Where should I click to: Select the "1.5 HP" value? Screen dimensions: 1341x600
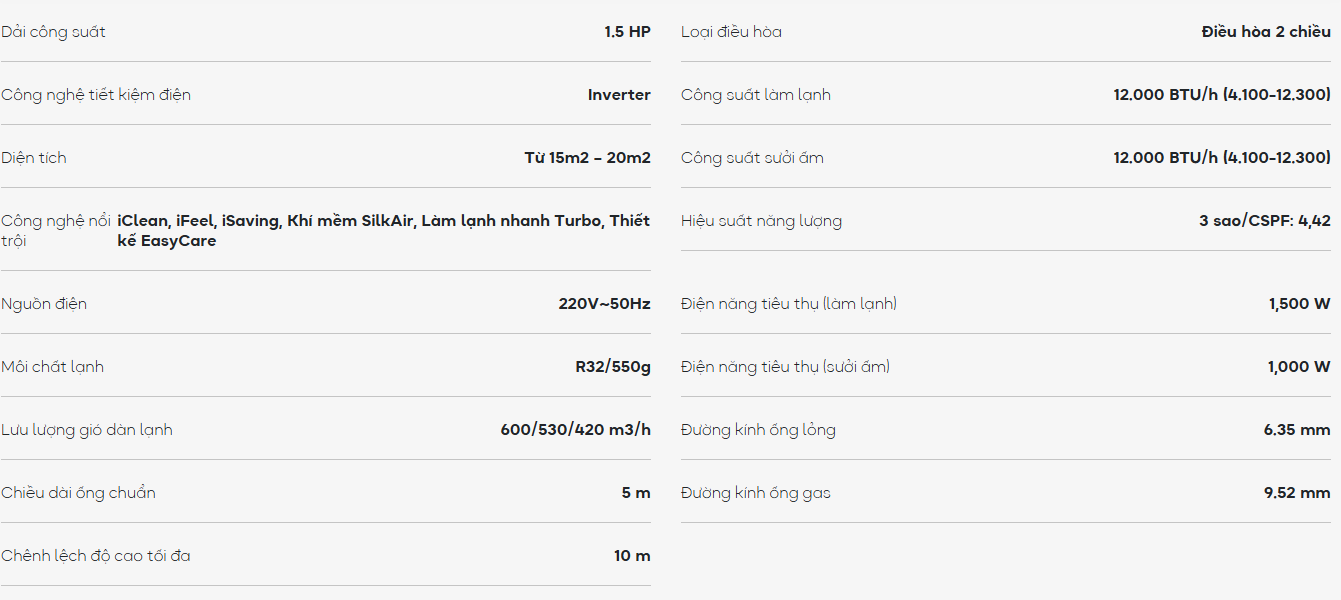pyautogui.click(x=627, y=32)
